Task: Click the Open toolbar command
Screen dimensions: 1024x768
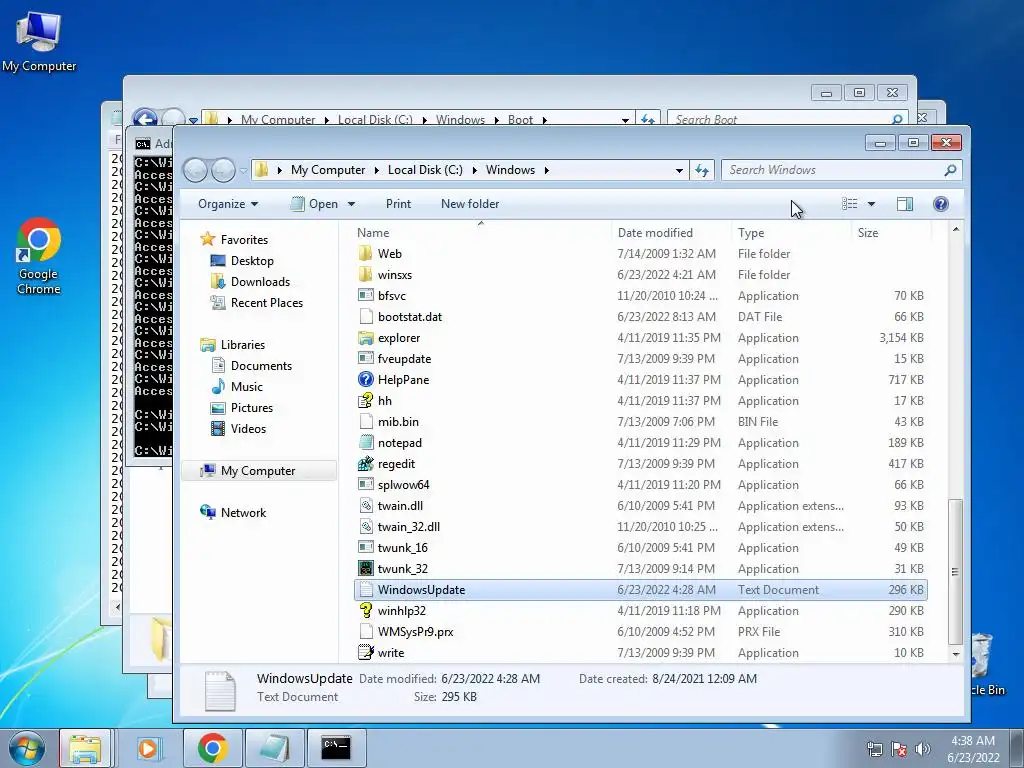Action: [x=315, y=204]
